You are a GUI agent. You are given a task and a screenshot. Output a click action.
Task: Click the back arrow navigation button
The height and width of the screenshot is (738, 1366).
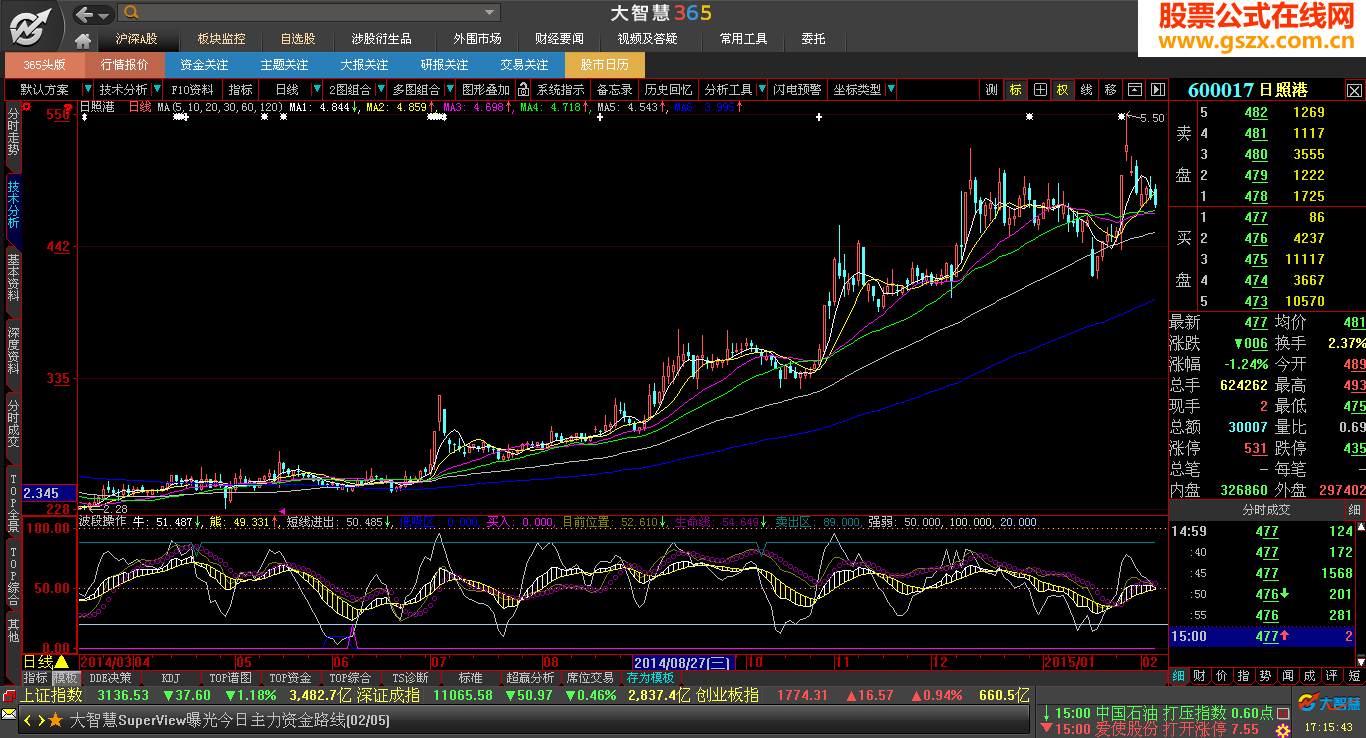pyautogui.click(x=84, y=13)
